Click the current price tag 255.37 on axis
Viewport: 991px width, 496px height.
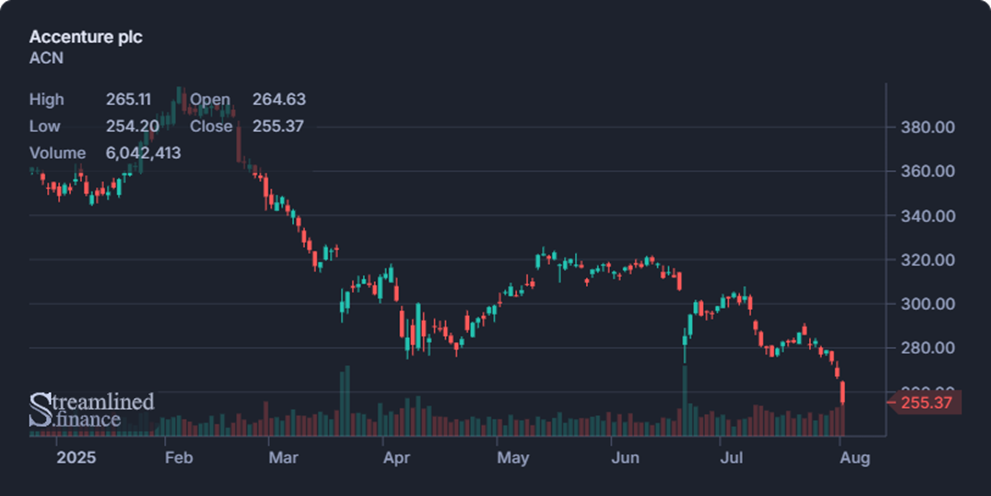click(x=926, y=402)
